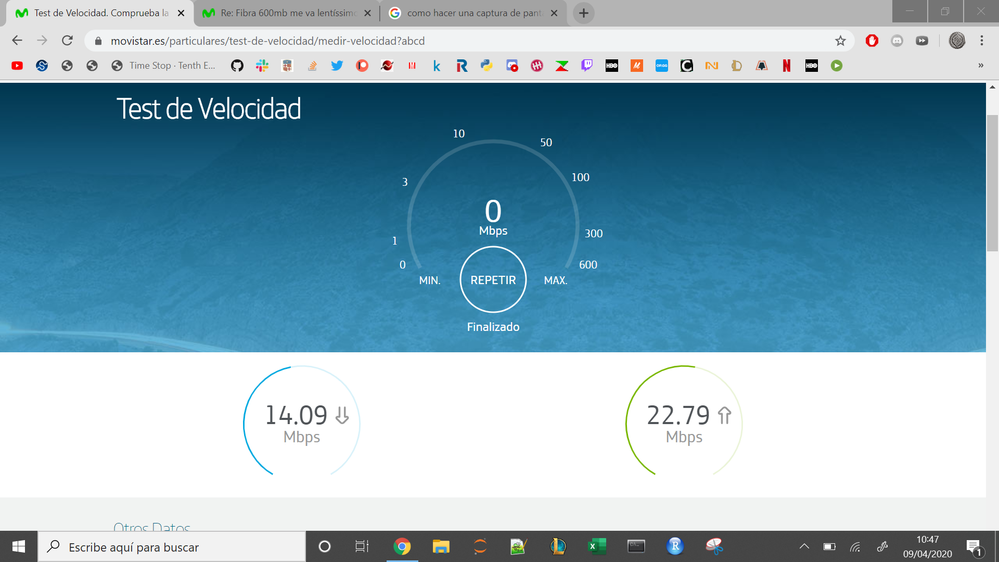Click the Windows search box
Screen dimensions: 999x562
[x=172, y=547]
